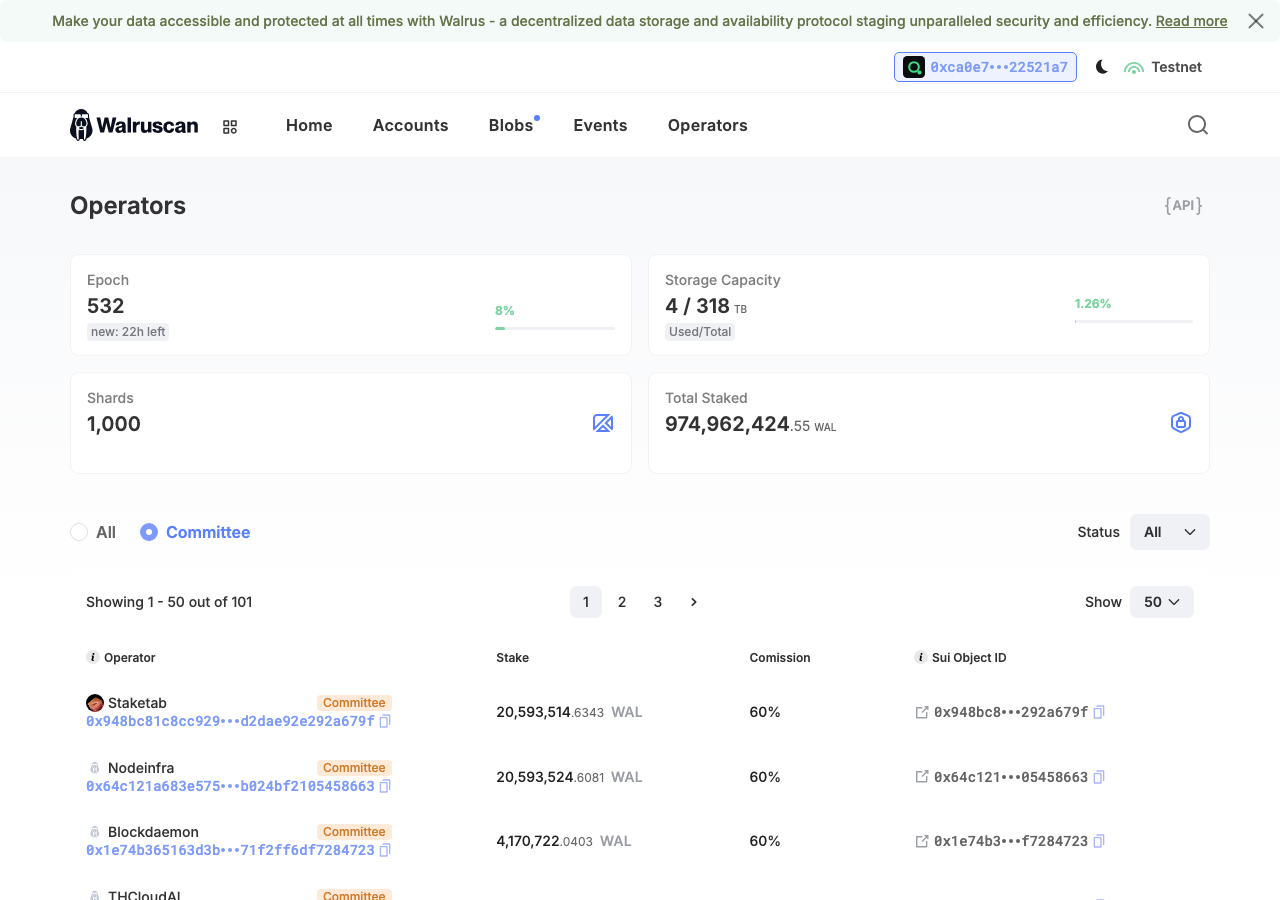This screenshot has height=900, width=1280.
Task: Click the Operator column info icon
Action: point(93,657)
